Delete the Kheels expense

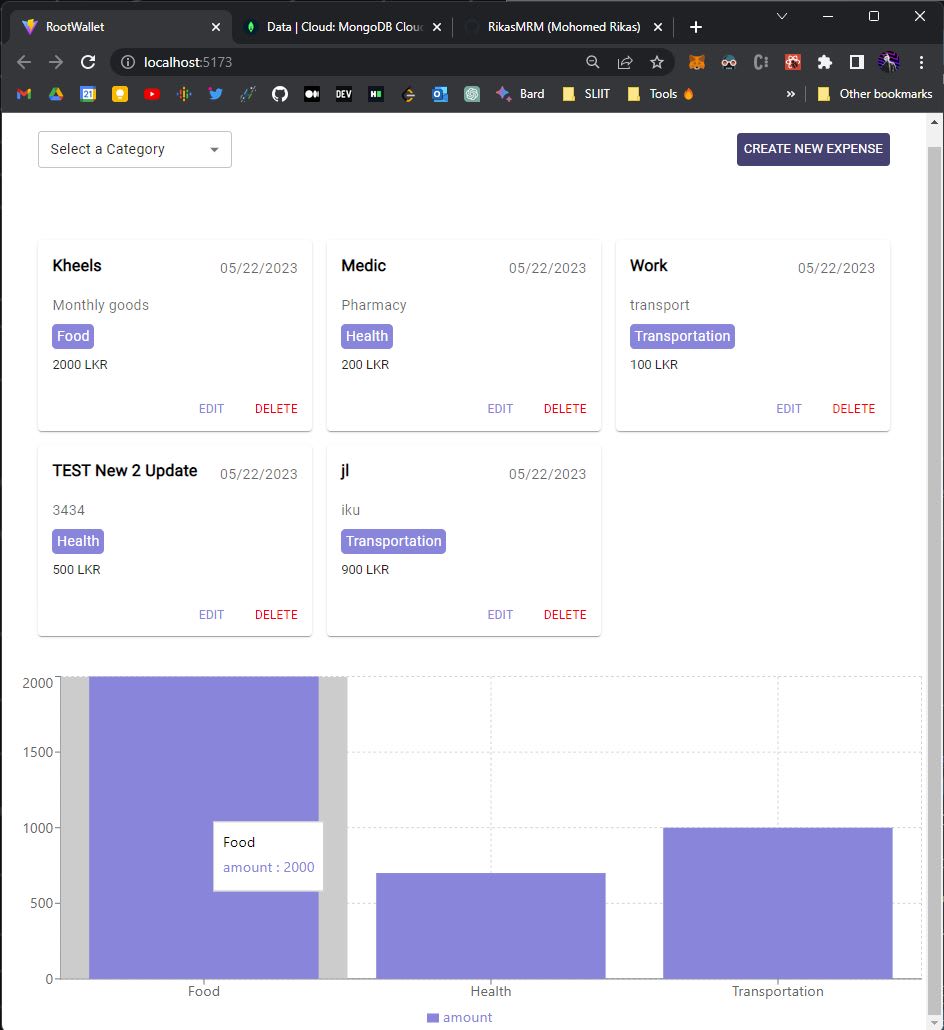(276, 409)
